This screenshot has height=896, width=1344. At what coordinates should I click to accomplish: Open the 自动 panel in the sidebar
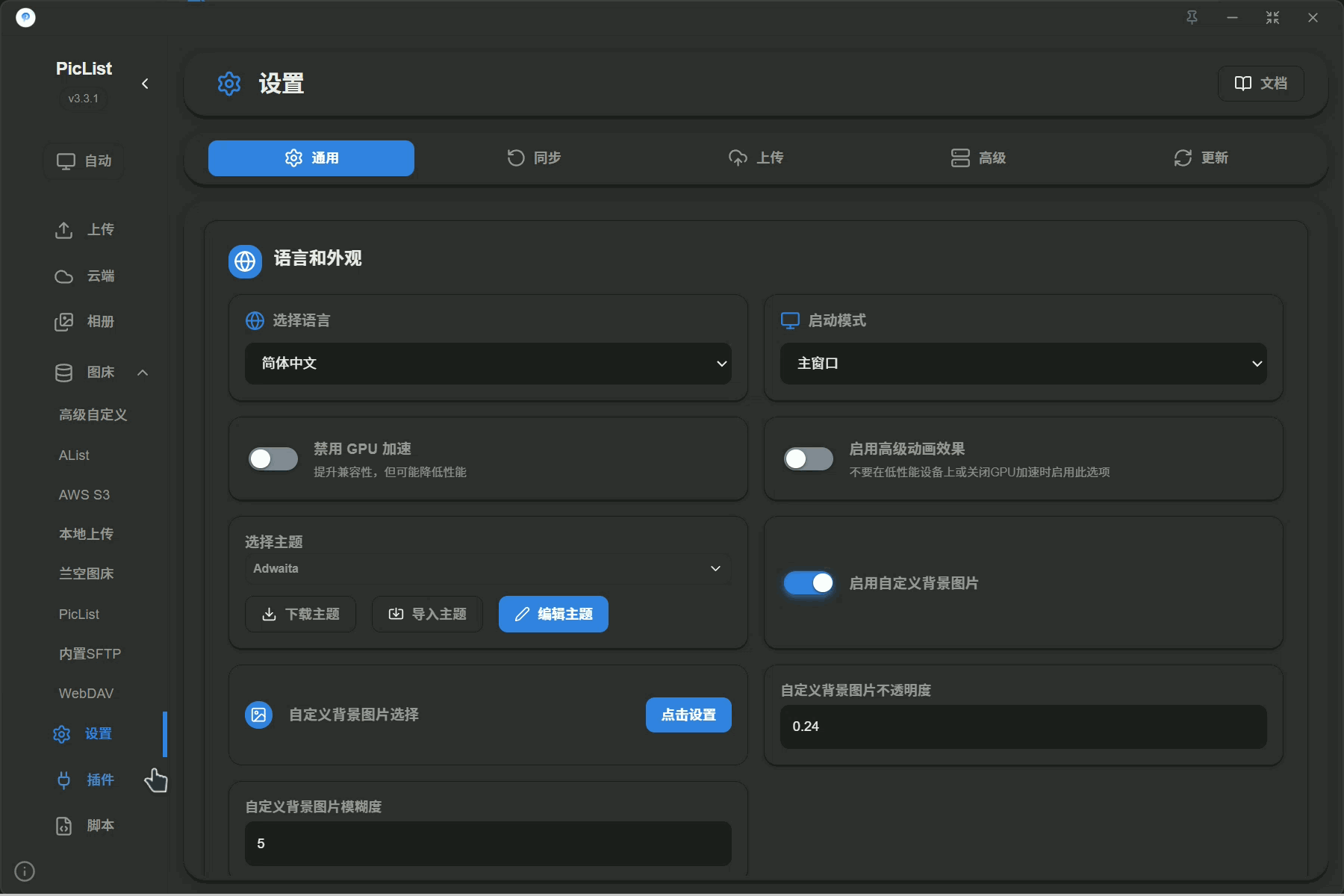[84, 161]
